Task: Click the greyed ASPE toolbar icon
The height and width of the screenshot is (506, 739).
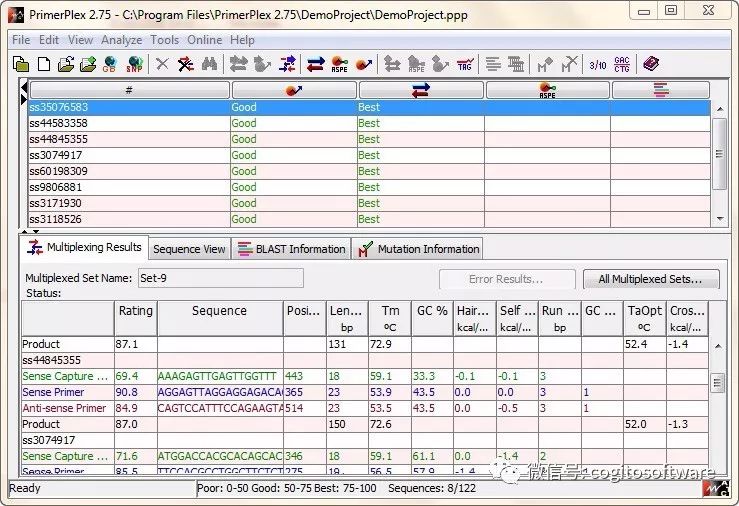Action: pos(416,64)
